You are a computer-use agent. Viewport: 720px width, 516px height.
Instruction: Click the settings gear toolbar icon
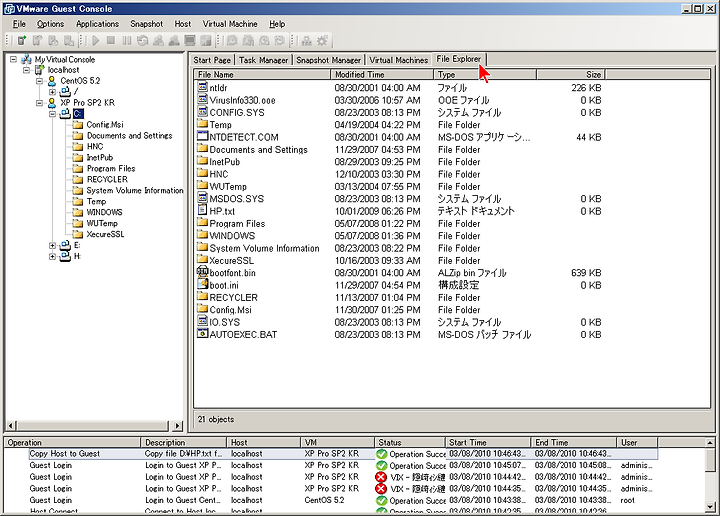point(322,40)
